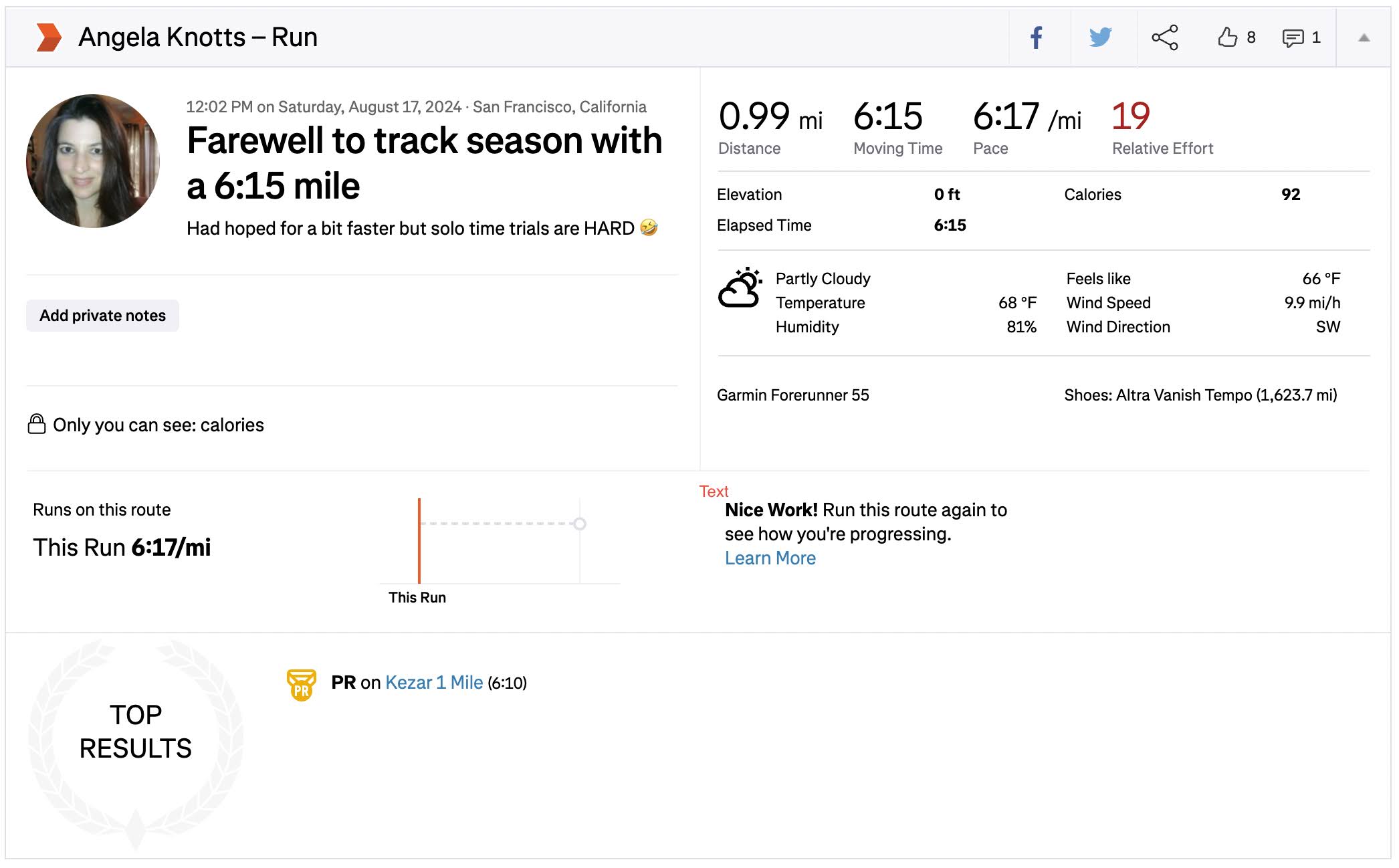Share activity via Twitter icon

coord(1100,37)
